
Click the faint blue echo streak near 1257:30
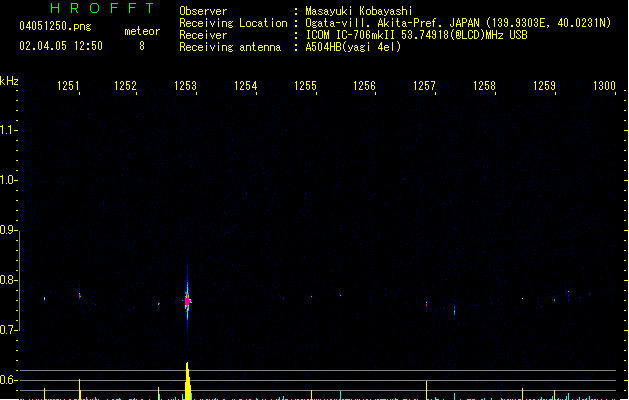[x=455, y=311]
